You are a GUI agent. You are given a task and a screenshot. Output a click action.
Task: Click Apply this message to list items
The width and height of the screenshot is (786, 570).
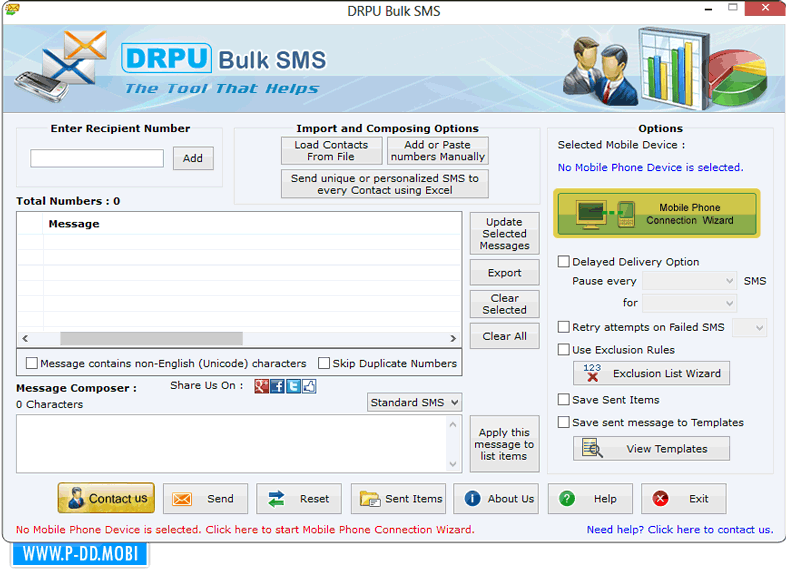click(505, 444)
